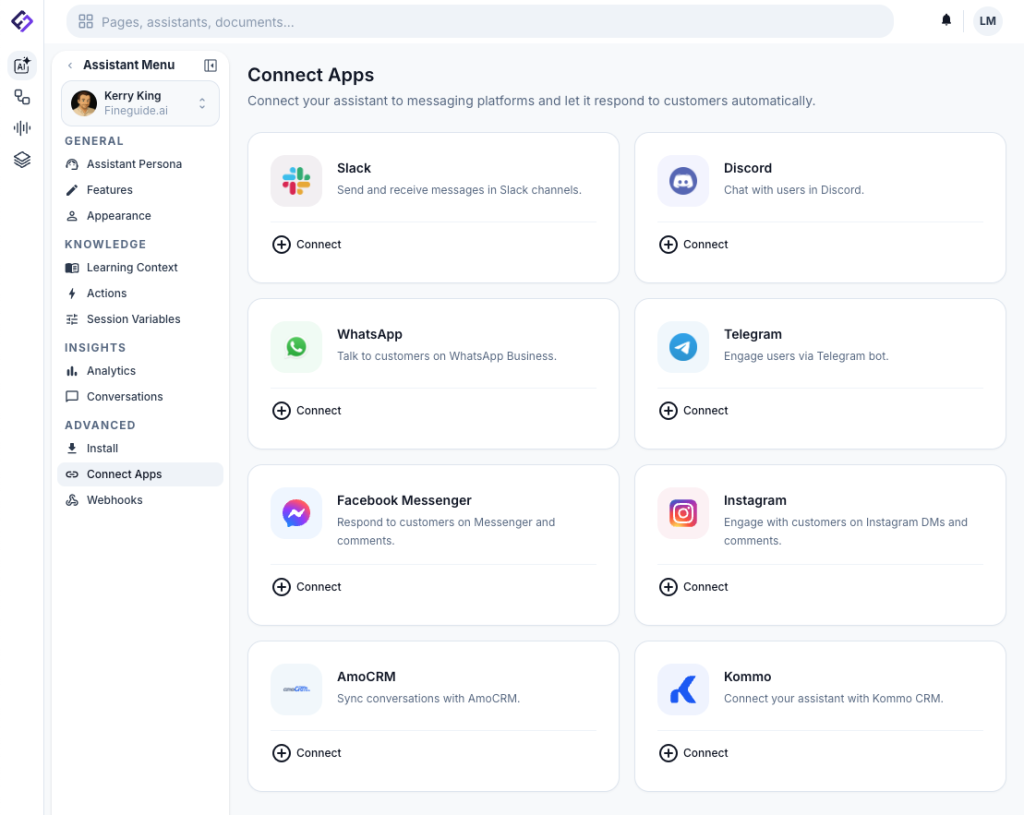Connect the Discord integration
The height and width of the screenshot is (815, 1024).
[x=695, y=245]
